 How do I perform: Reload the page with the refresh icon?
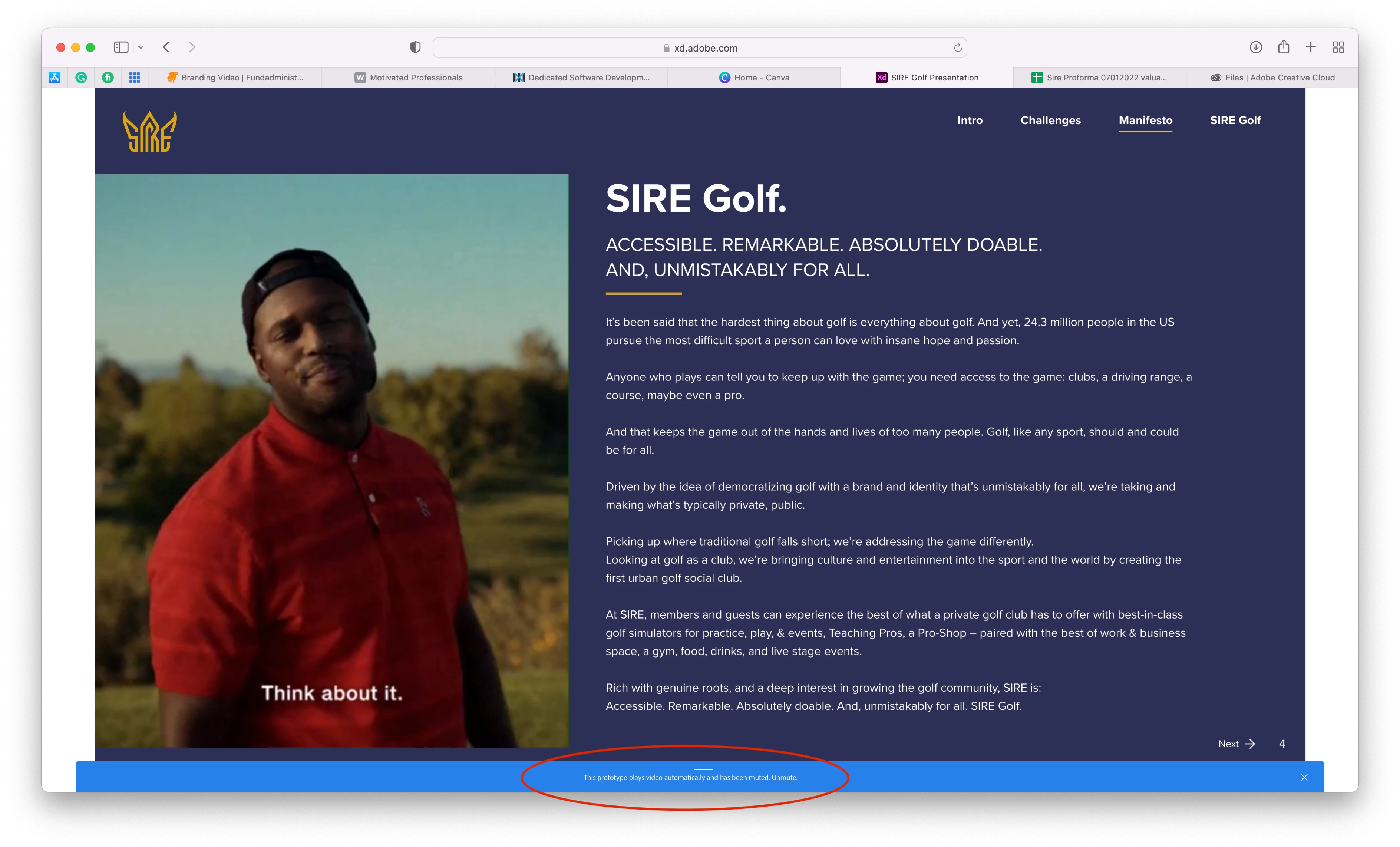click(957, 48)
